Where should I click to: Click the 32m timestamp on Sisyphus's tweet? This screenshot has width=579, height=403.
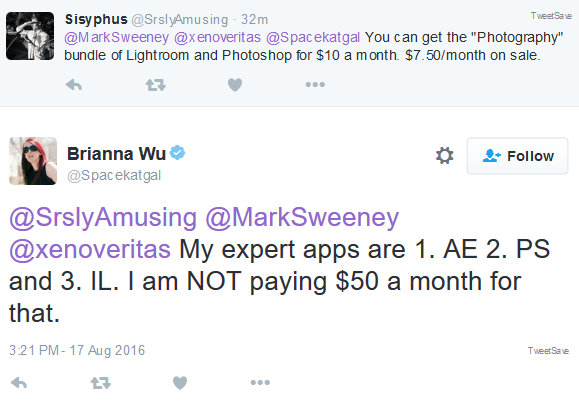(254, 20)
